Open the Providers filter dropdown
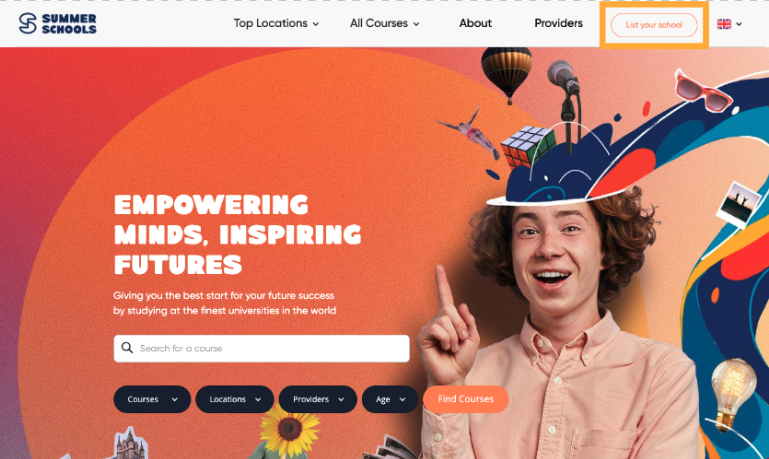The image size is (769, 459). click(x=318, y=399)
